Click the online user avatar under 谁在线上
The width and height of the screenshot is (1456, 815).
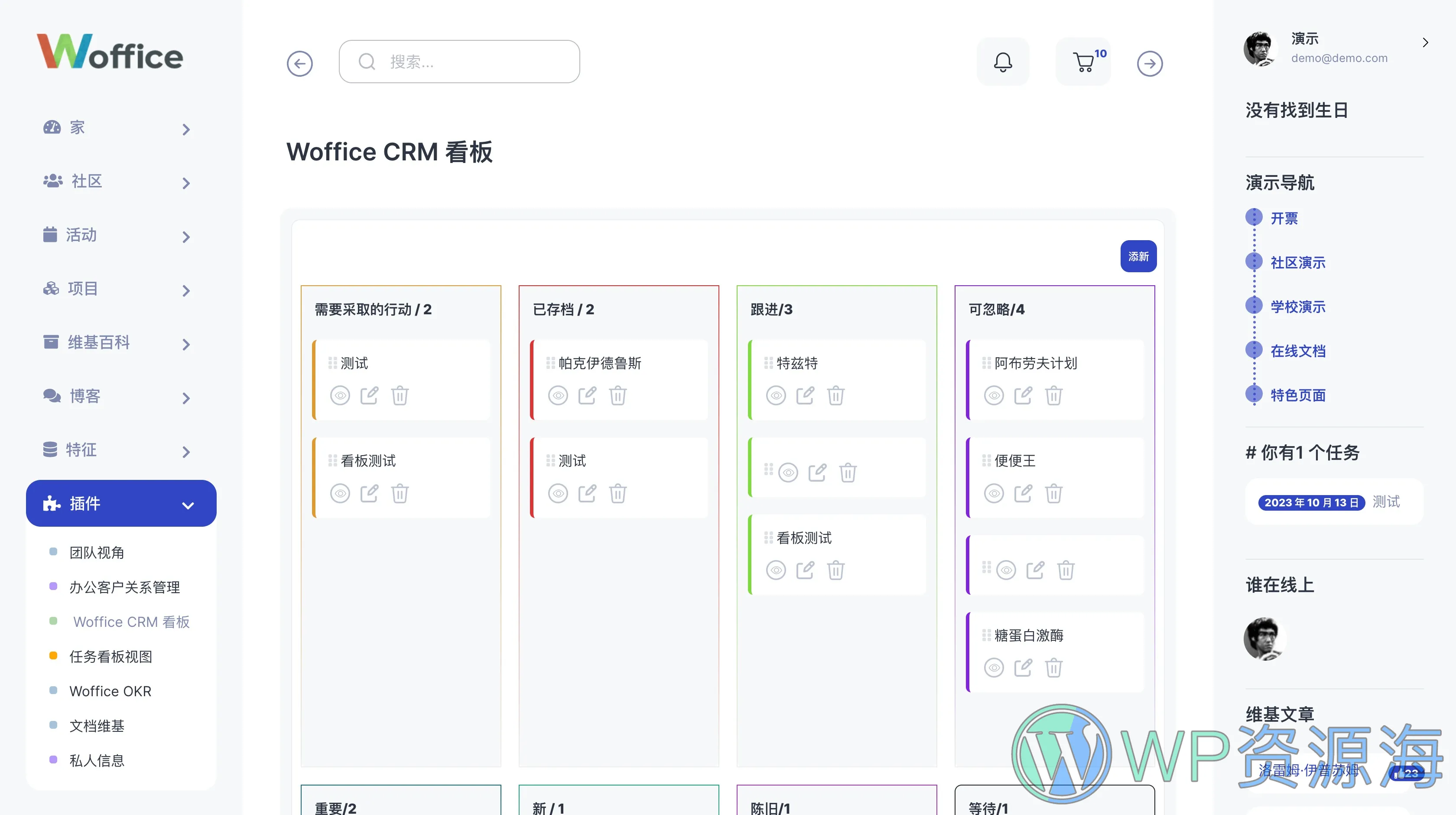click(x=1265, y=639)
